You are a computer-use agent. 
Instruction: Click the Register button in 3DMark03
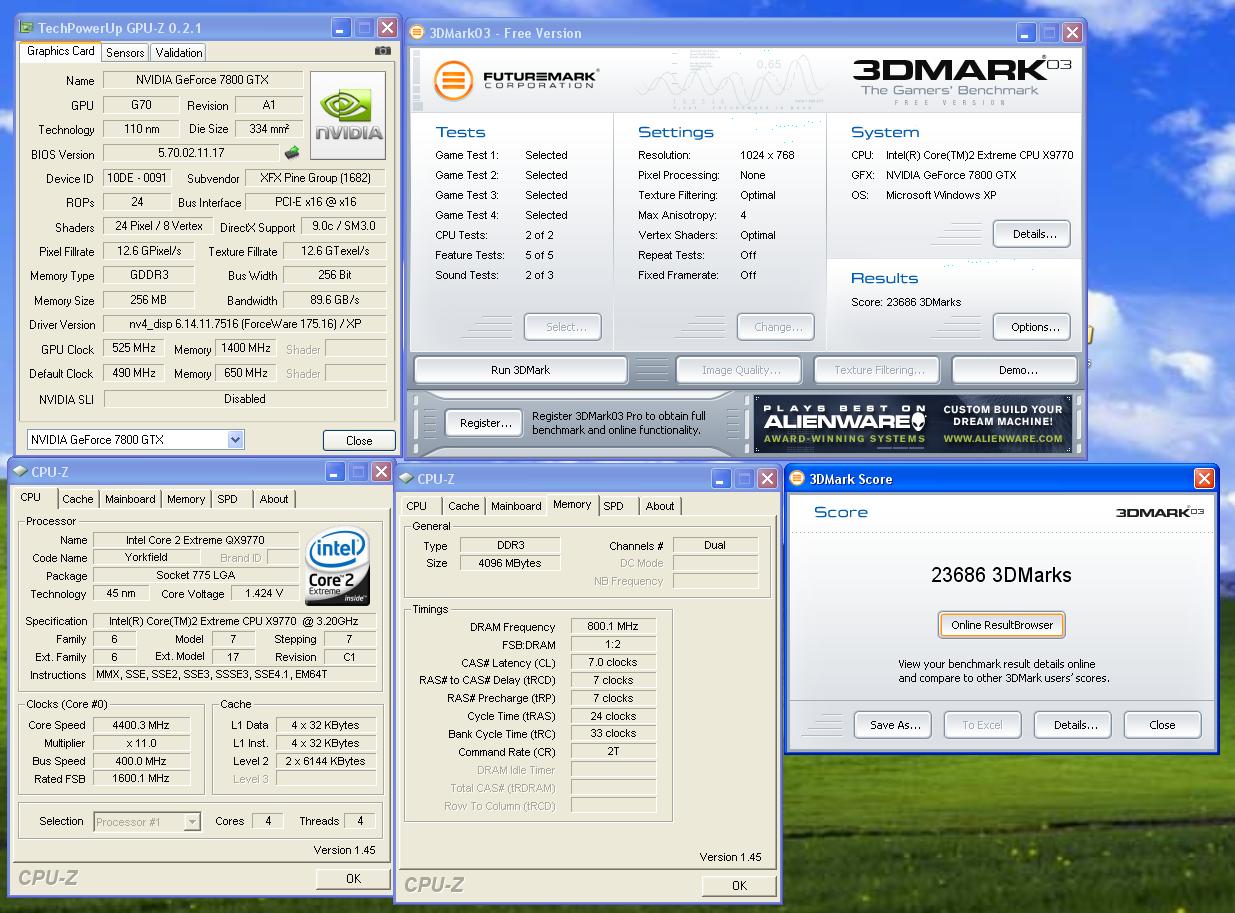click(485, 423)
